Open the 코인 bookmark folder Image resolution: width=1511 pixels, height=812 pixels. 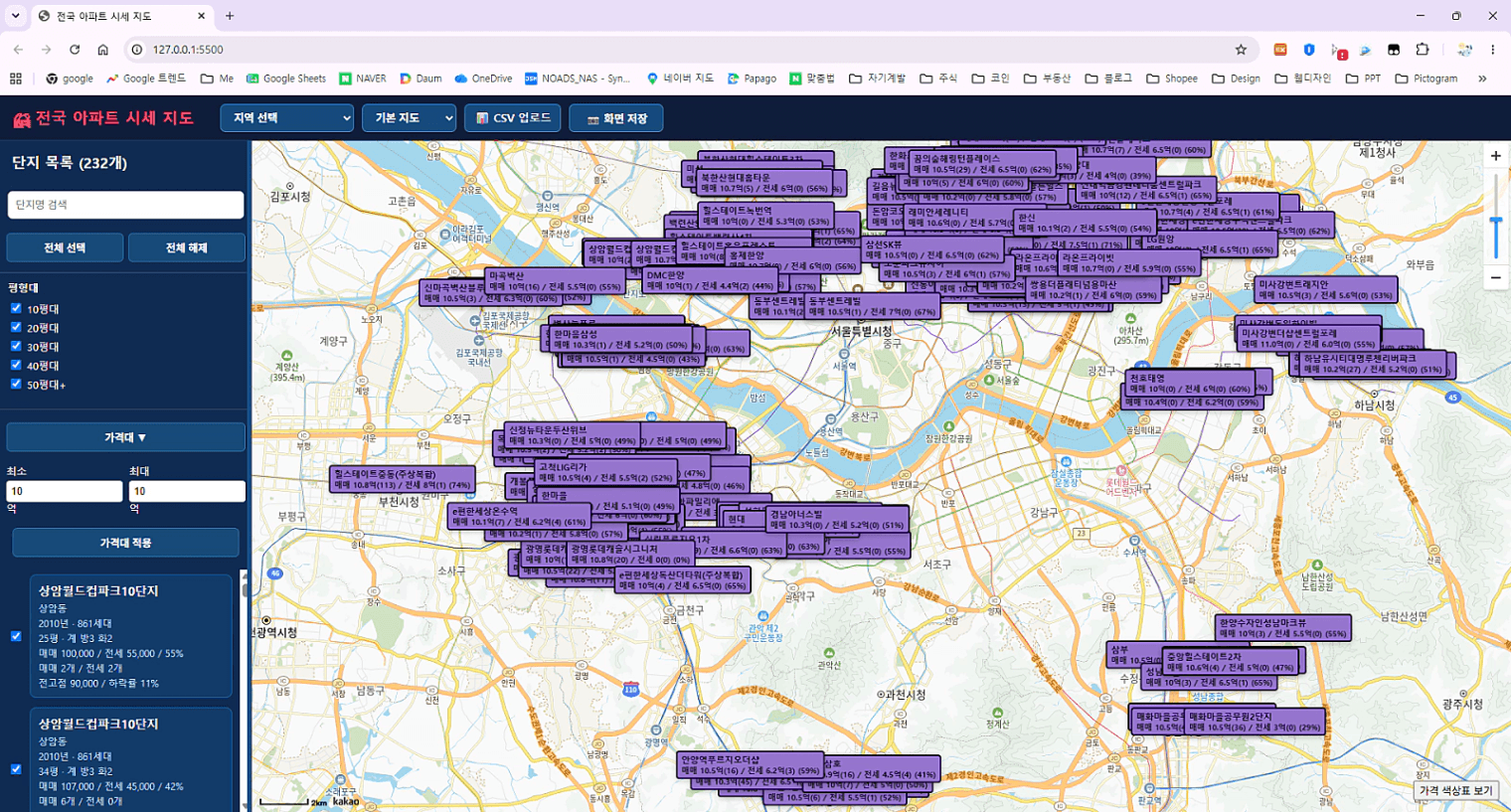click(x=990, y=79)
